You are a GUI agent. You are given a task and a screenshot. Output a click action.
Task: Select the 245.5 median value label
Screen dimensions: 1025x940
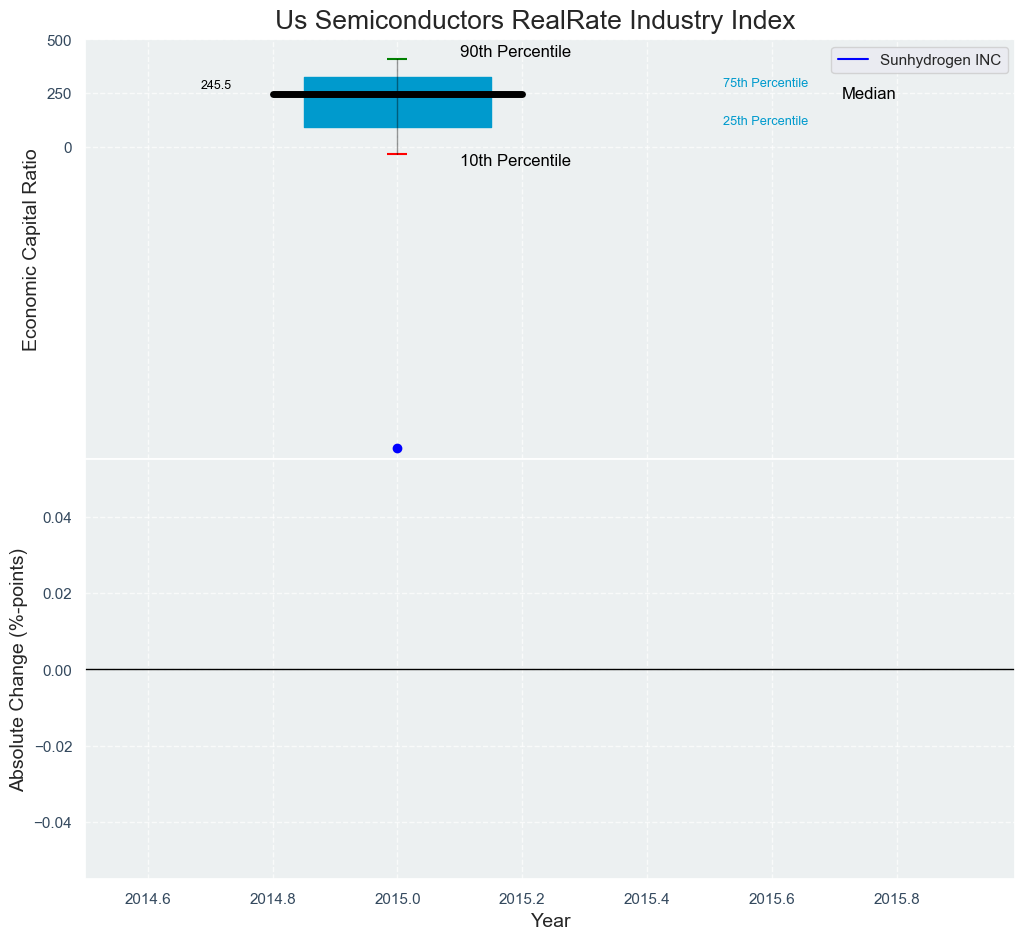point(215,85)
